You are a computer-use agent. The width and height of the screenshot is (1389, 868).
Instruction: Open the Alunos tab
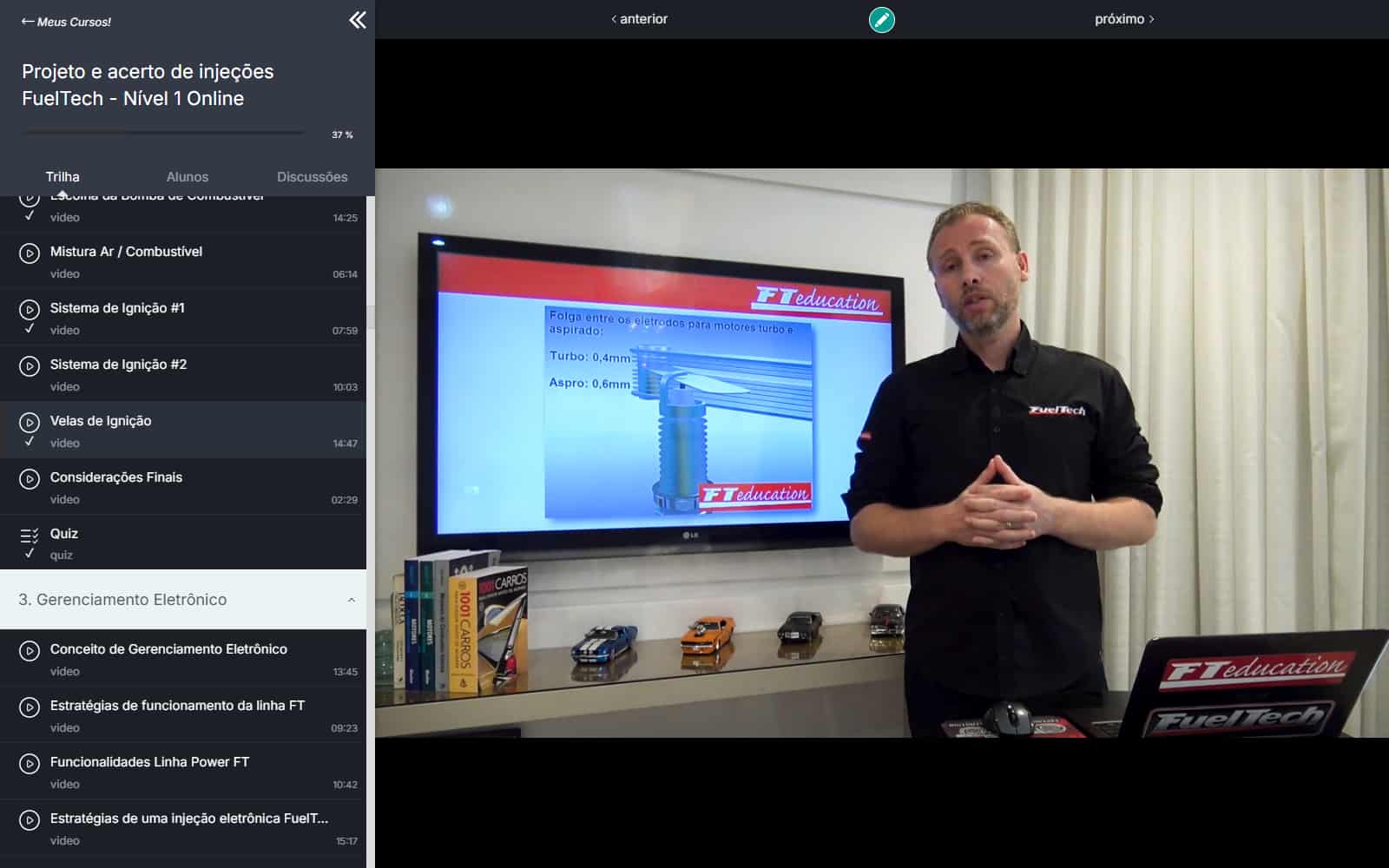tap(188, 177)
